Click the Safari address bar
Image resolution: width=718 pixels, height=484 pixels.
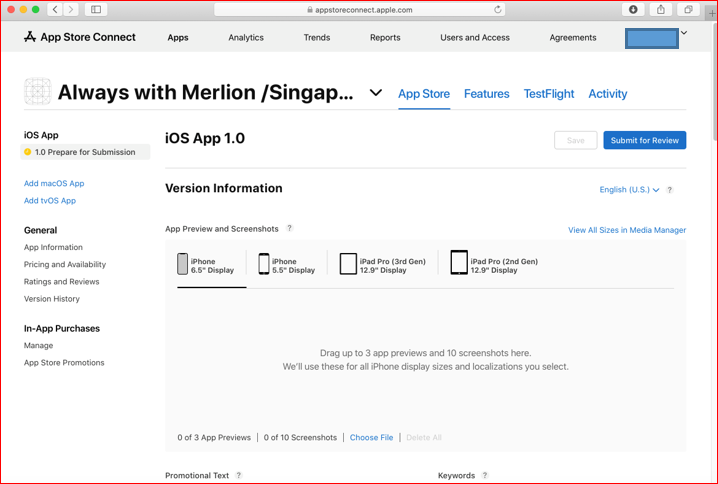(359, 10)
